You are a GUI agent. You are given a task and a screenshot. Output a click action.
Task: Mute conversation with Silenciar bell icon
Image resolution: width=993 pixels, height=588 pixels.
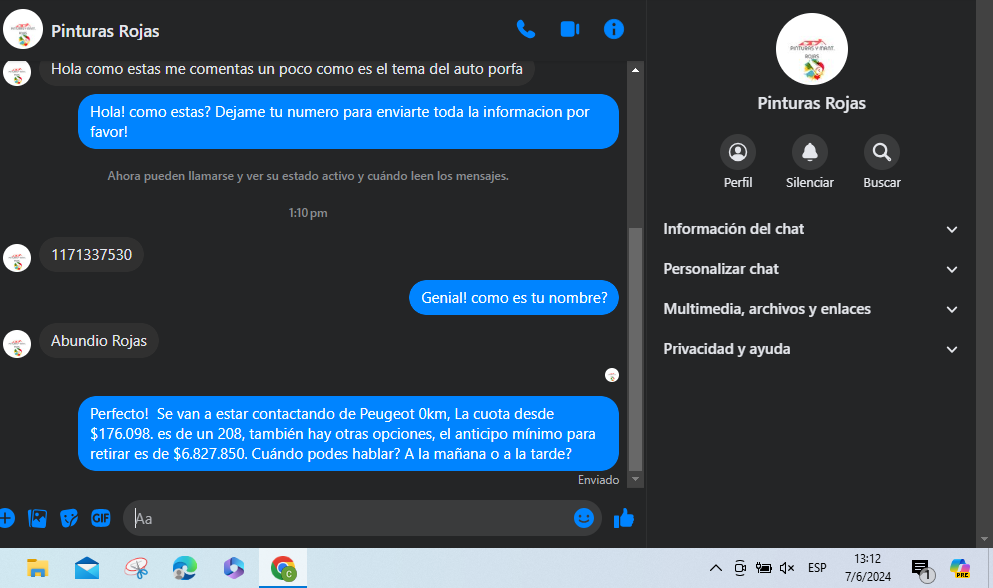pyautogui.click(x=810, y=152)
